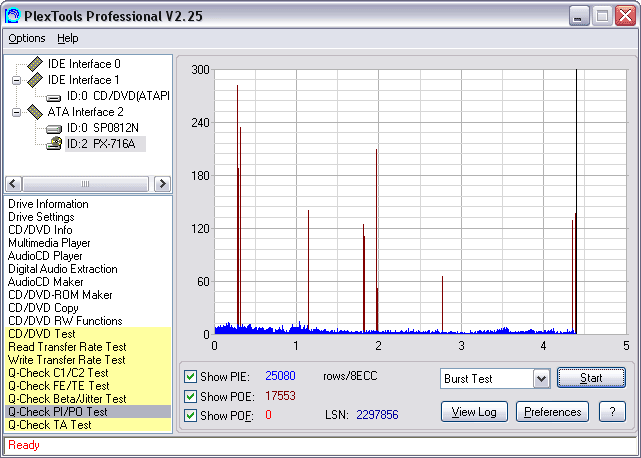Select Q-Check PI/PO Test

[x=88, y=412]
